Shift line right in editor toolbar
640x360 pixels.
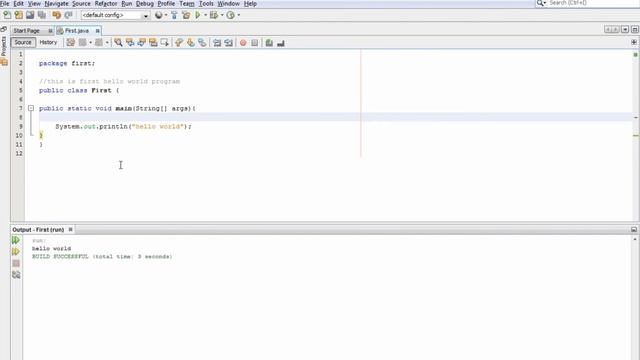[x=229, y=42]
